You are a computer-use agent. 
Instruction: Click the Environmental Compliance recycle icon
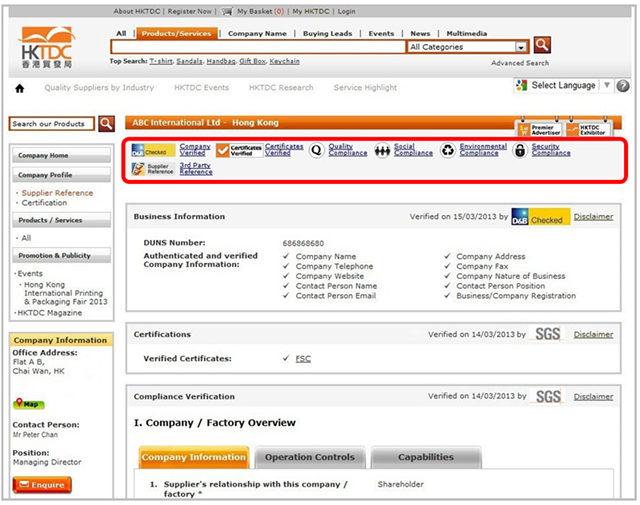pos(448,150)
